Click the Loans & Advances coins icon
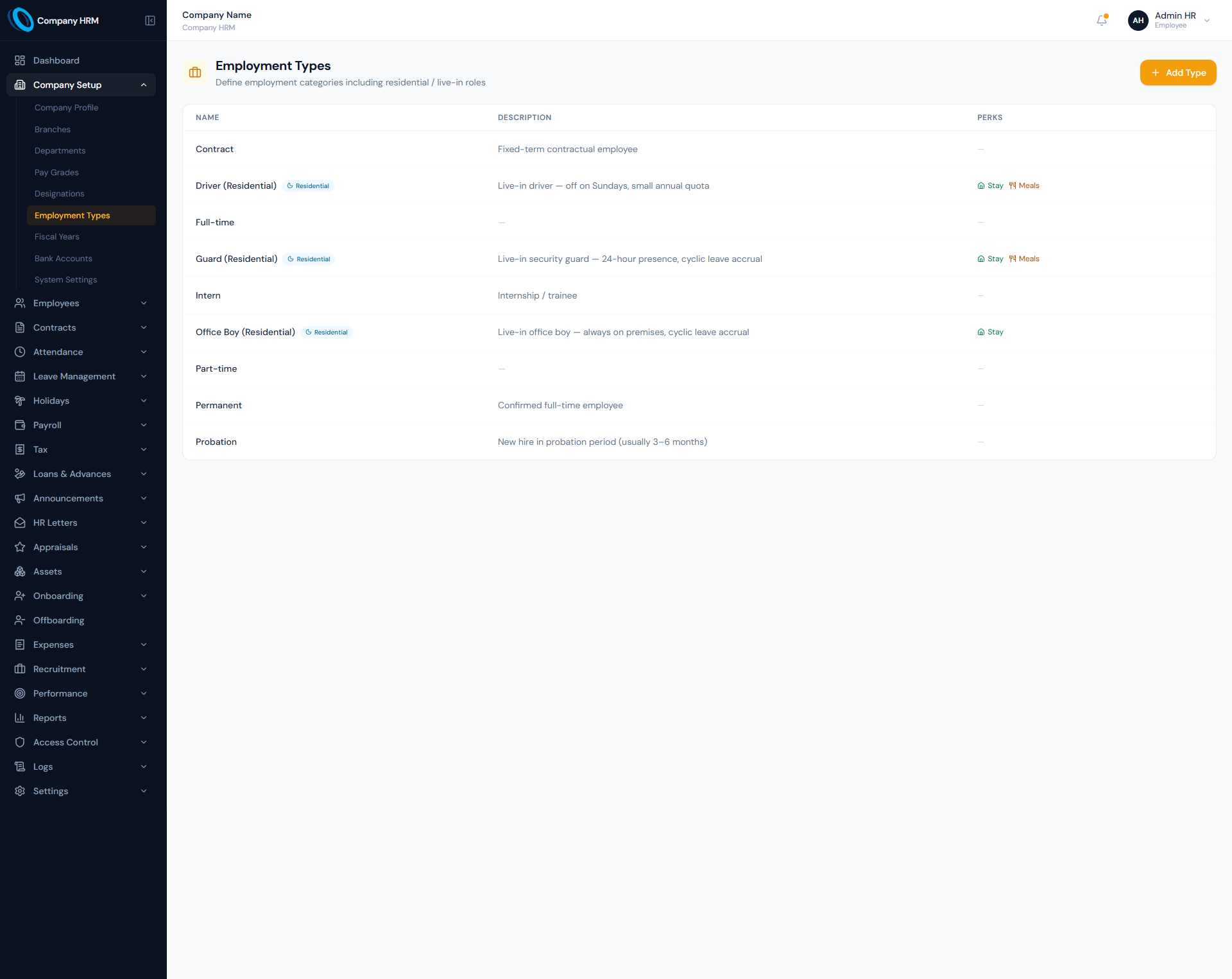The image size is (1232, 979). pyautogui.click(x=20, y=474)
